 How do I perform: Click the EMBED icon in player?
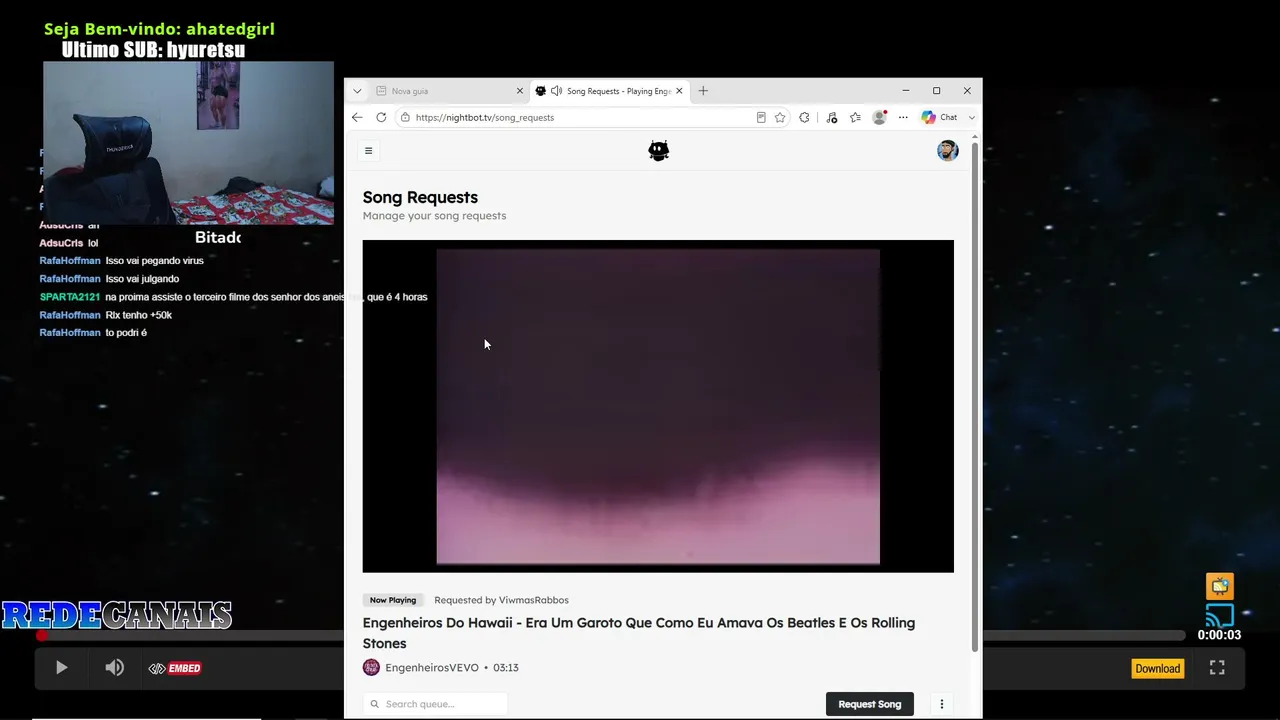tap(175, 668)
